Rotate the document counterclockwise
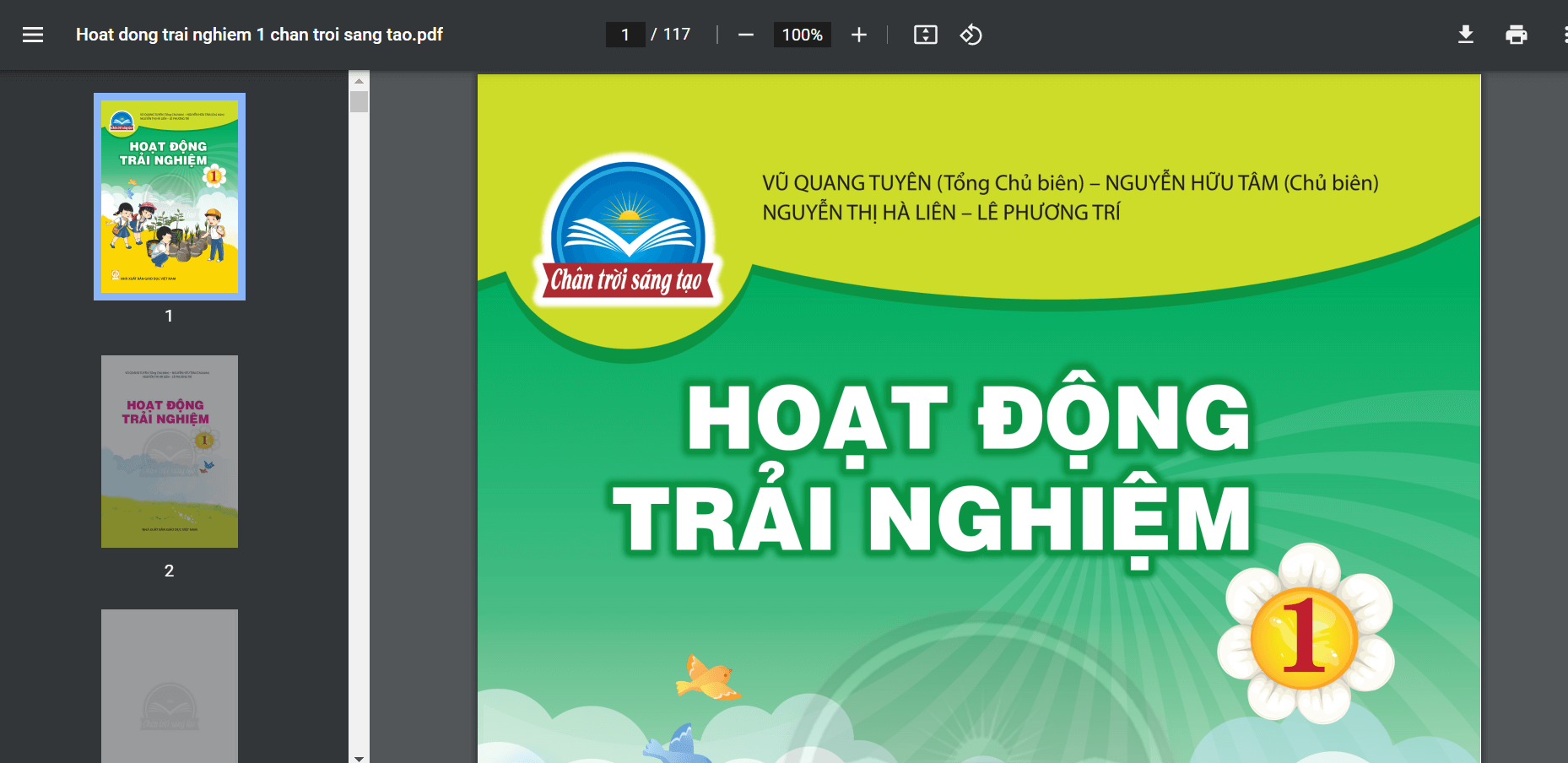The image size is (1568, 763). click(971, 35)
